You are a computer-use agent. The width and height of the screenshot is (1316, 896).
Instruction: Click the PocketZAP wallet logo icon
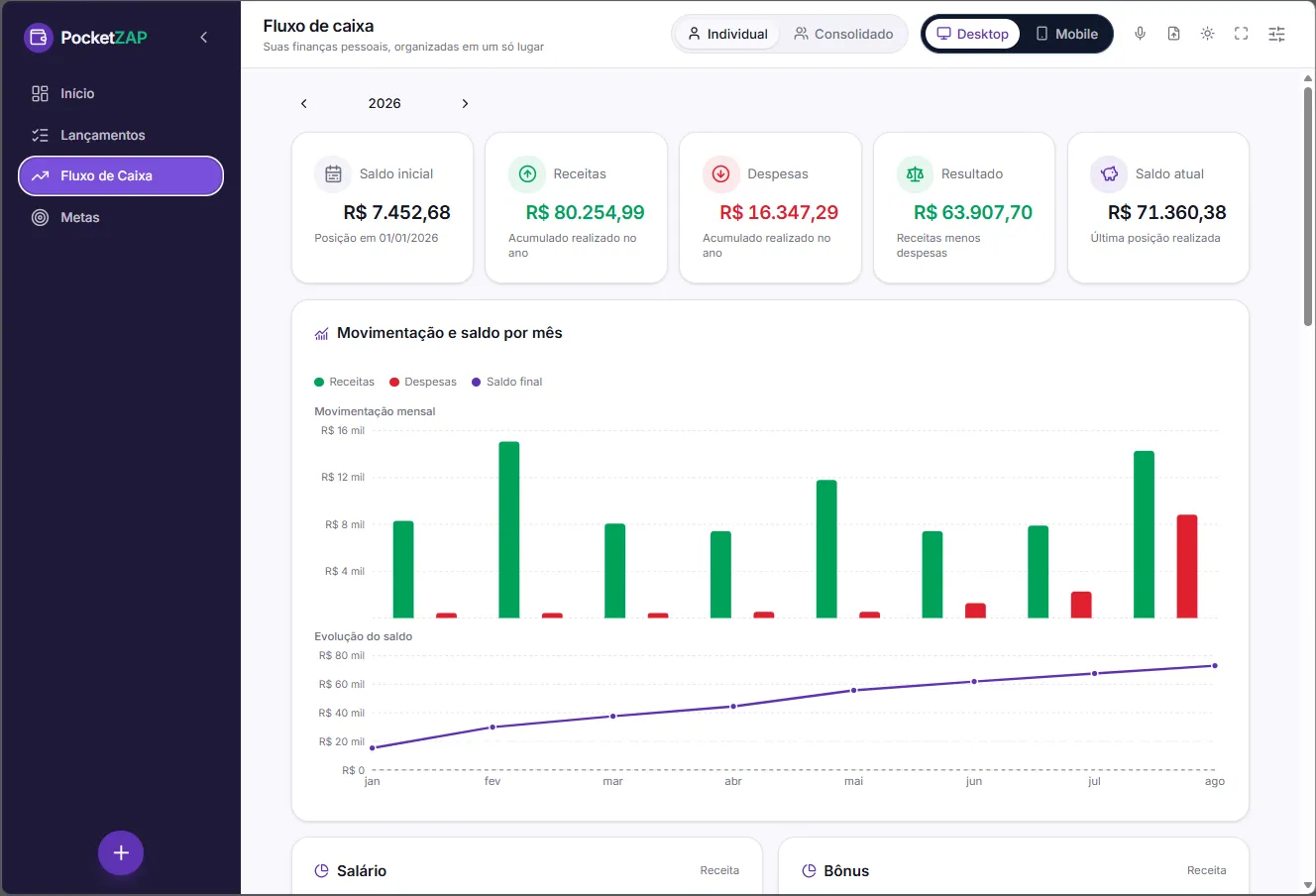pyautogui.click(x=39, y=38)
